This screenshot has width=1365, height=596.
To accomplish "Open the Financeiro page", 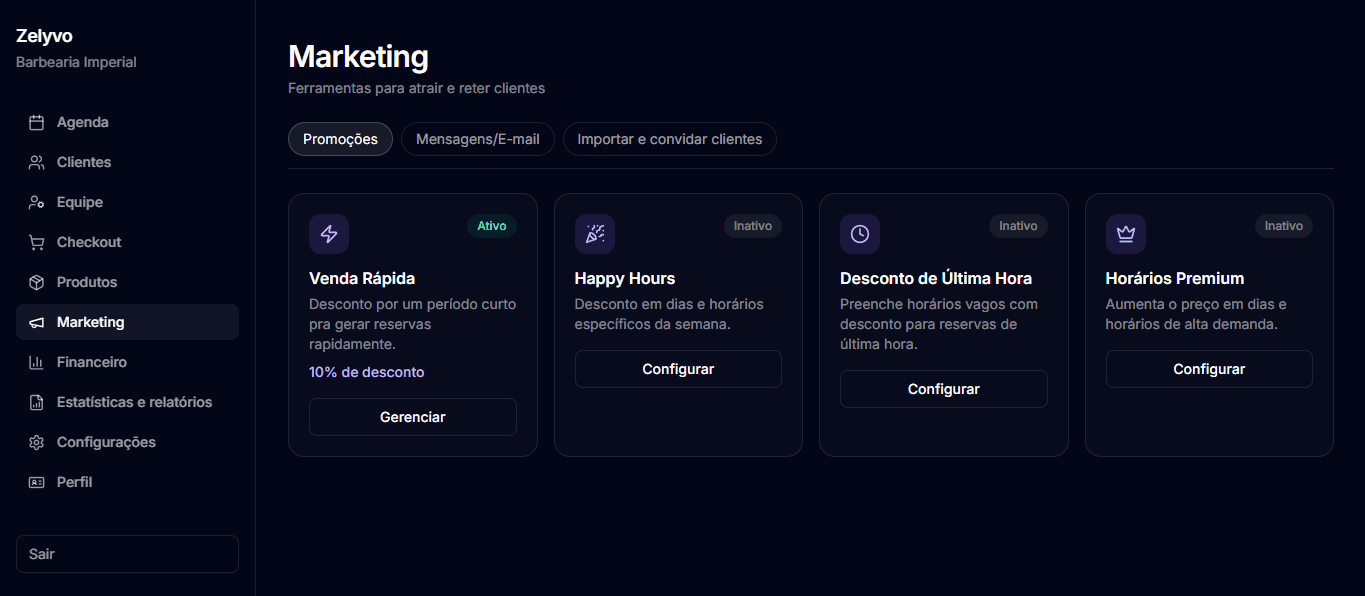I will 127,362.
